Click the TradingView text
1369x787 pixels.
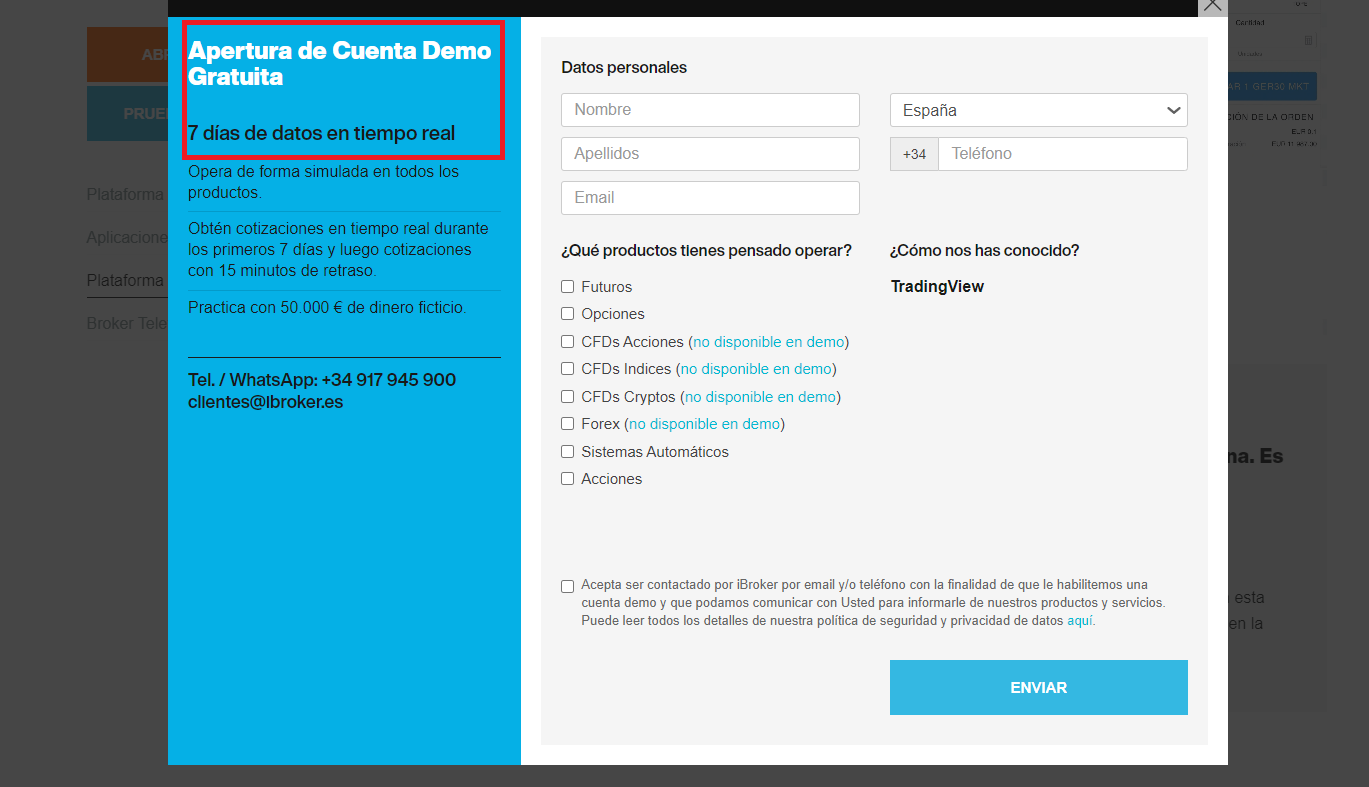coord(937,287)
